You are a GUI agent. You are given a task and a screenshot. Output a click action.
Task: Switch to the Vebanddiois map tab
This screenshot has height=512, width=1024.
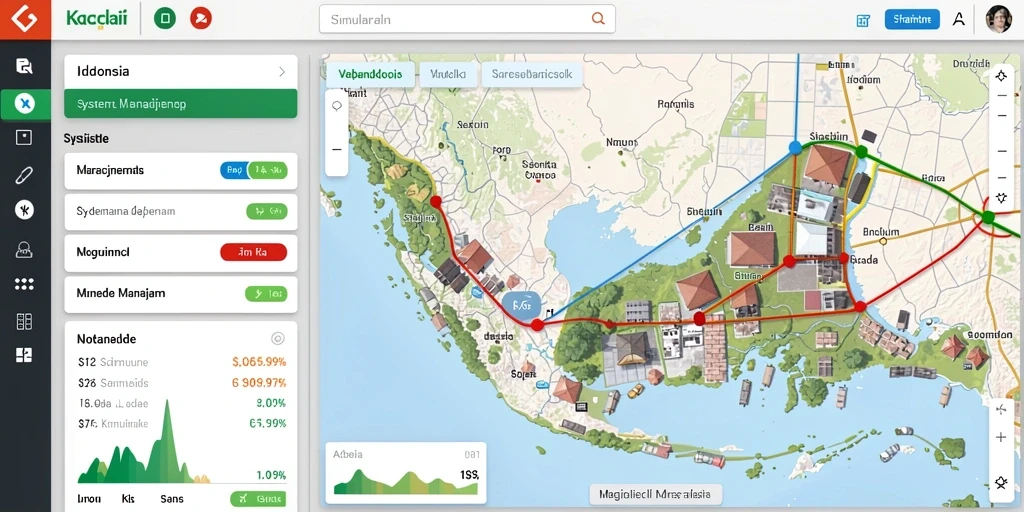(x=370, y=74)
